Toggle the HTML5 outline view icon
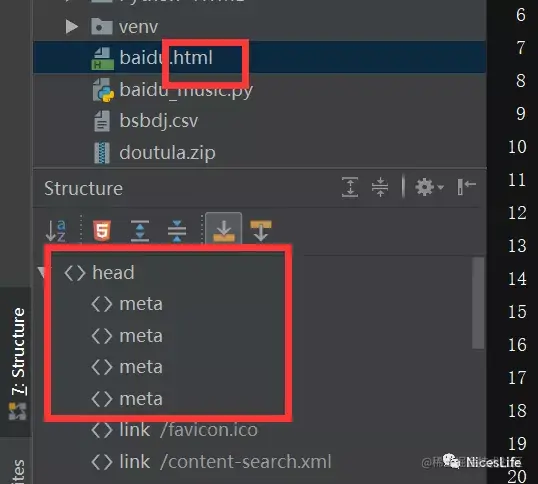The height and width of the screenshot is (484, 538). (102, 231)
